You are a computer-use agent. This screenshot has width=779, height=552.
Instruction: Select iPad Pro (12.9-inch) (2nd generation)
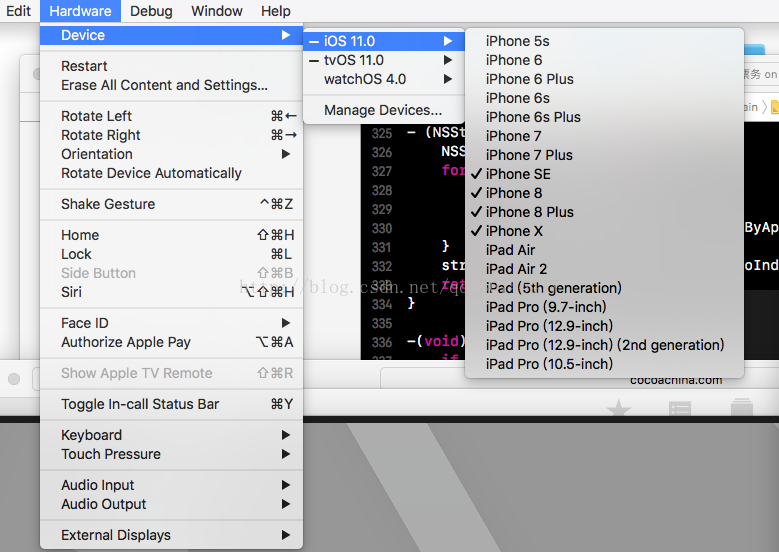pyautogui.click(x=604, y=345)
